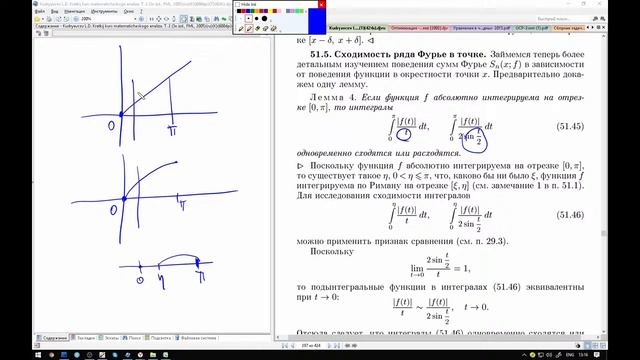Image resolution: width=640 pixels, height=360 pixels.
Task: Click the fit page icon
Action: pos(159,19)
